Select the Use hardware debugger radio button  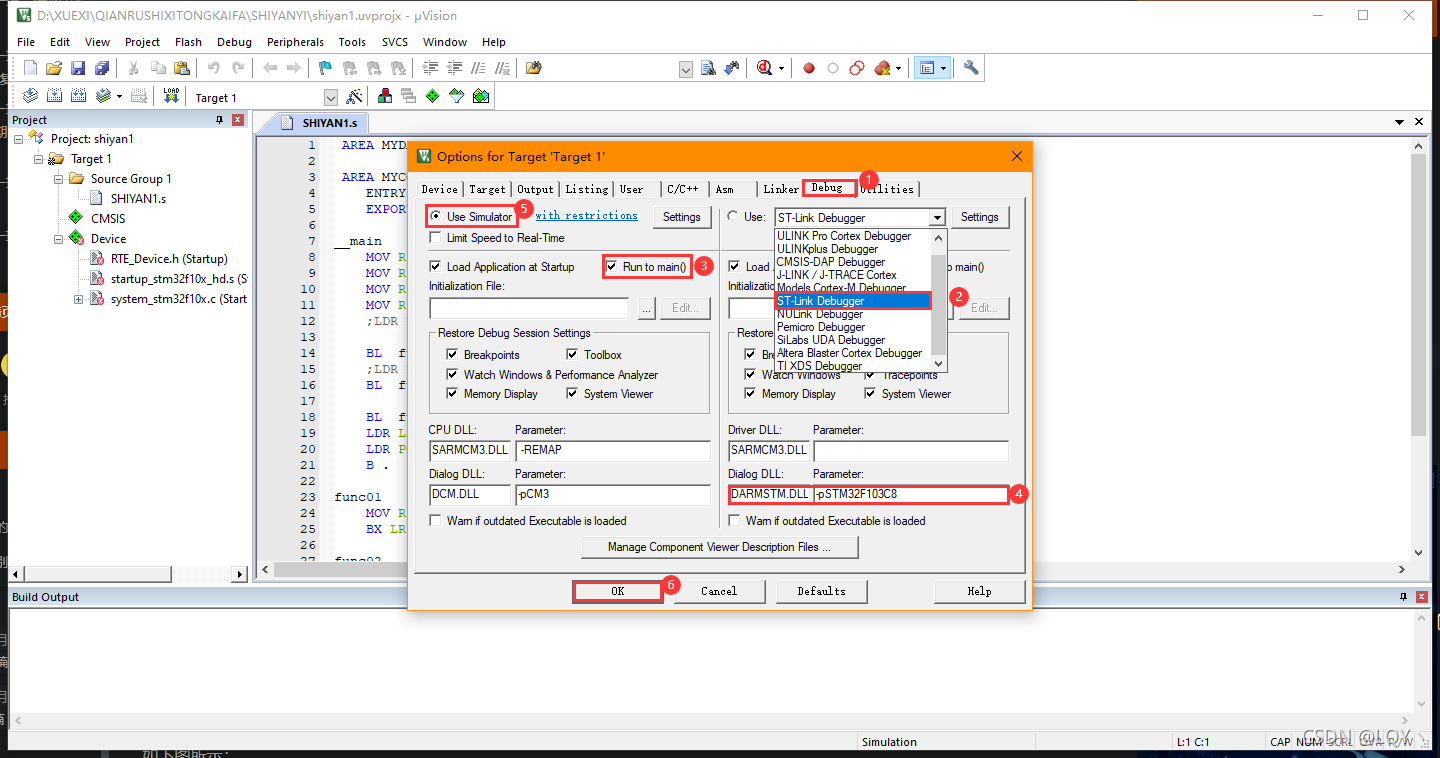click(733, 216)
